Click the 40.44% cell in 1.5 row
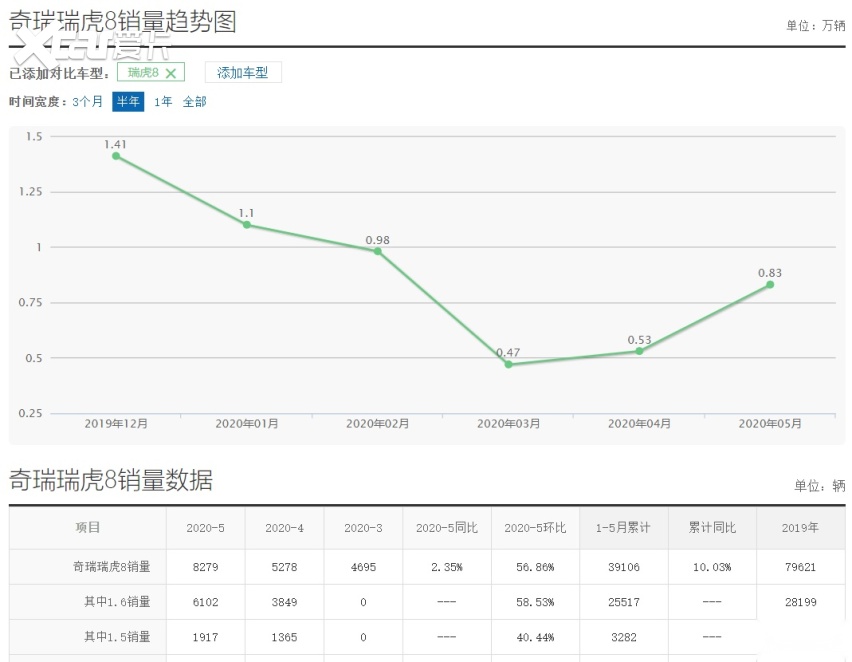This screenshot has width=852, height=662. click(535, 637)
